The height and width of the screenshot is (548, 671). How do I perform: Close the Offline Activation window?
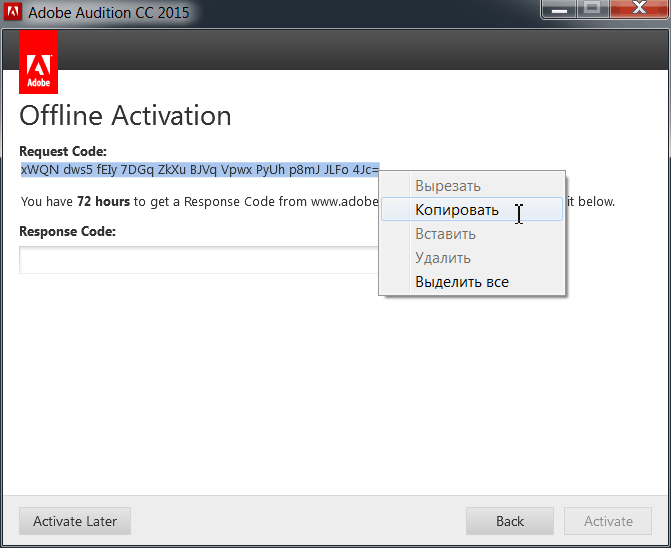click(x=637, y=9)
